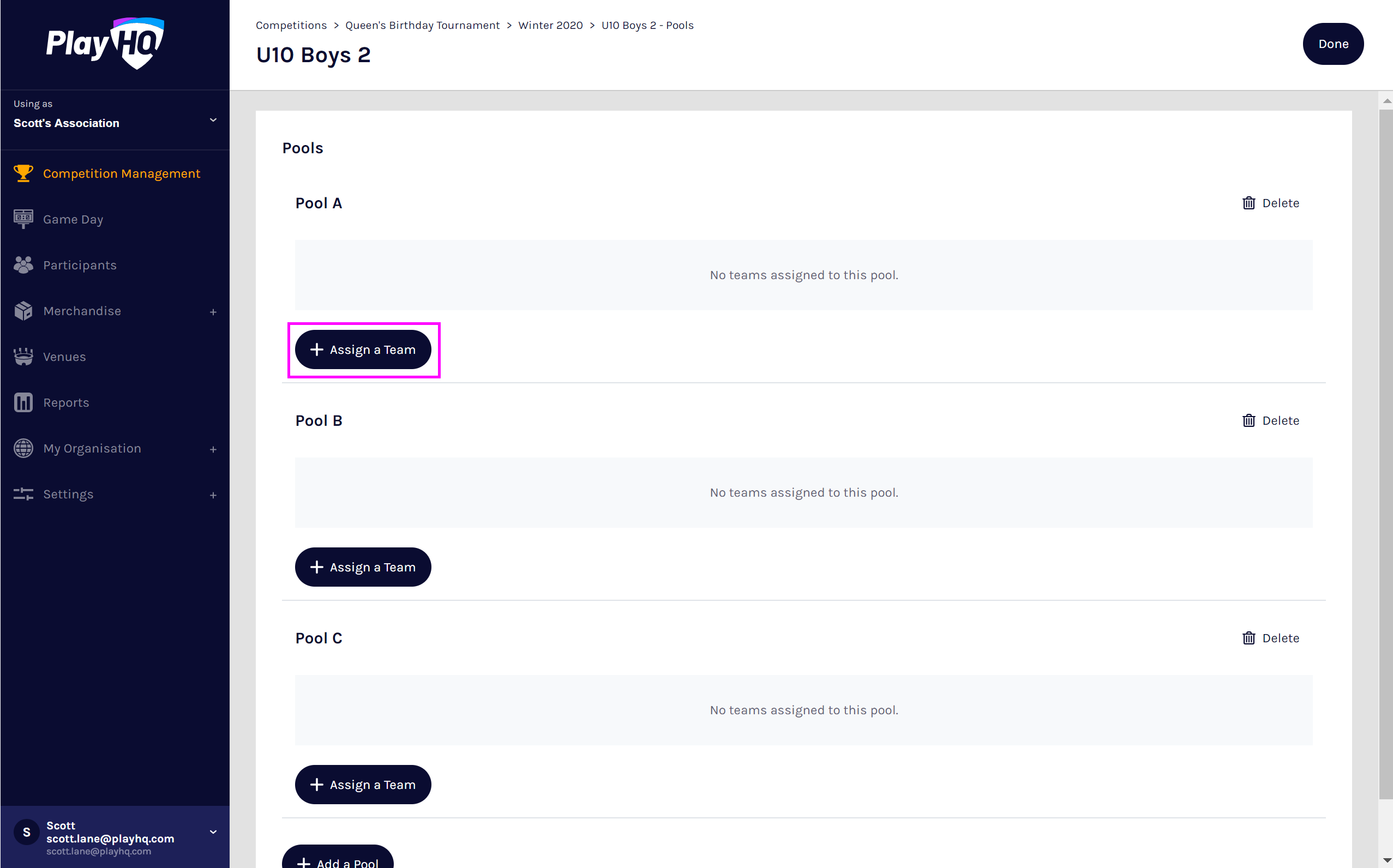Open the Scott's Association organisation dropdown
Viewport: 1393px width, 868px height.
(x=213, y=119)
